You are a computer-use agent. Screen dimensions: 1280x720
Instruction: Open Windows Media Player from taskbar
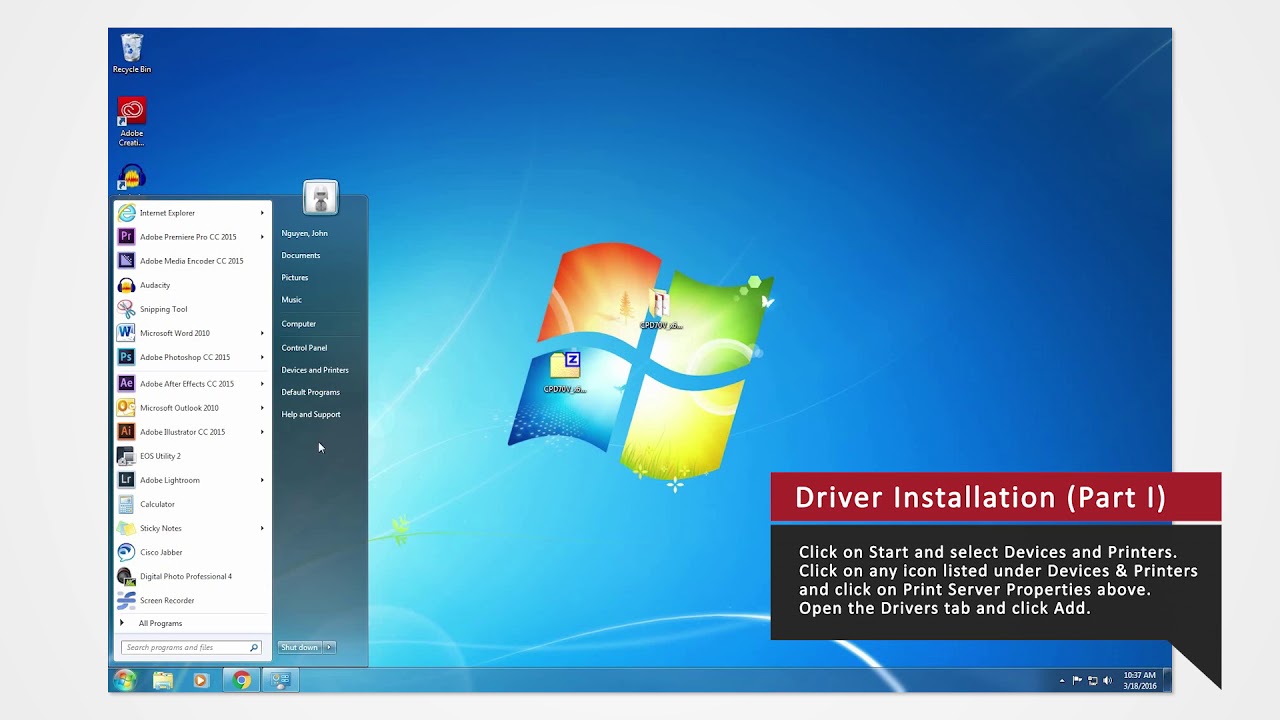point(201,680)
